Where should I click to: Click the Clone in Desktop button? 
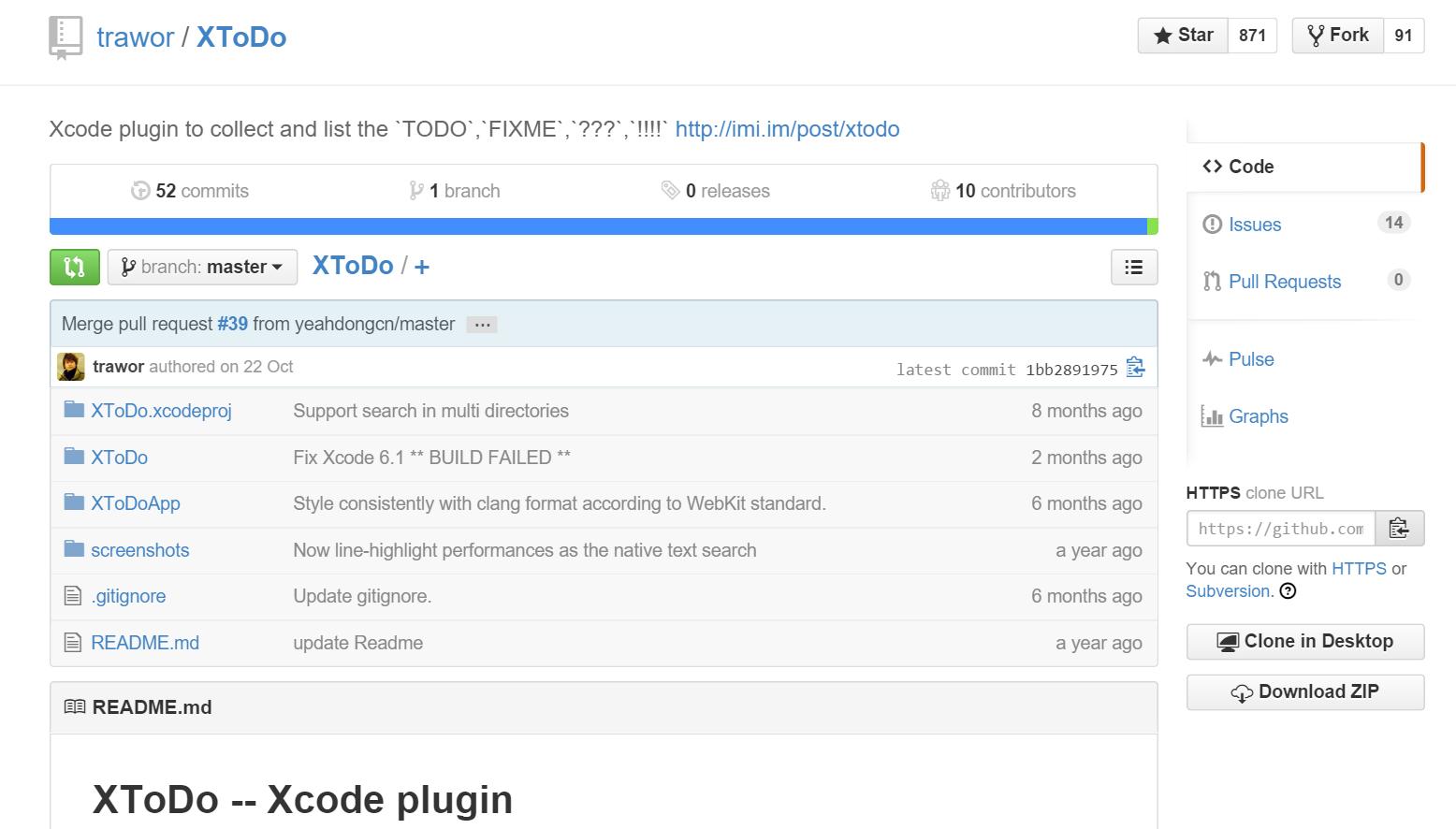click(1304, 642)
